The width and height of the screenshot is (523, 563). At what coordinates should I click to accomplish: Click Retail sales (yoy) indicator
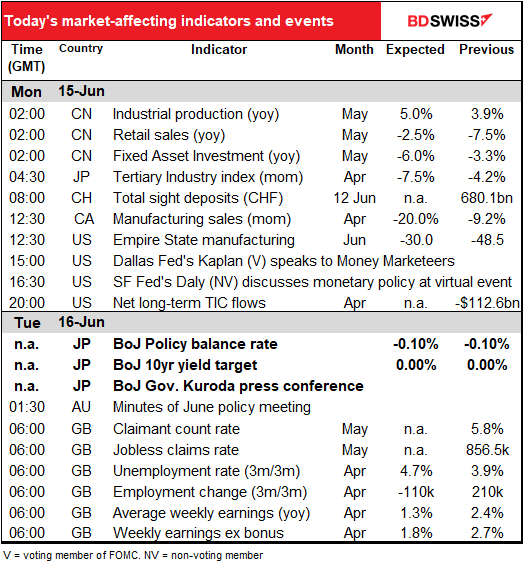[169, 135]
